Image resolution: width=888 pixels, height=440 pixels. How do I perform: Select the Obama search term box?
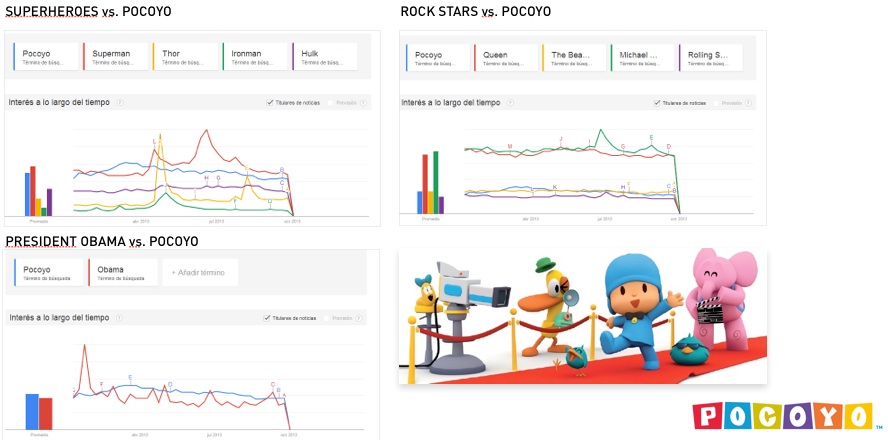click(x=122, y=272)
